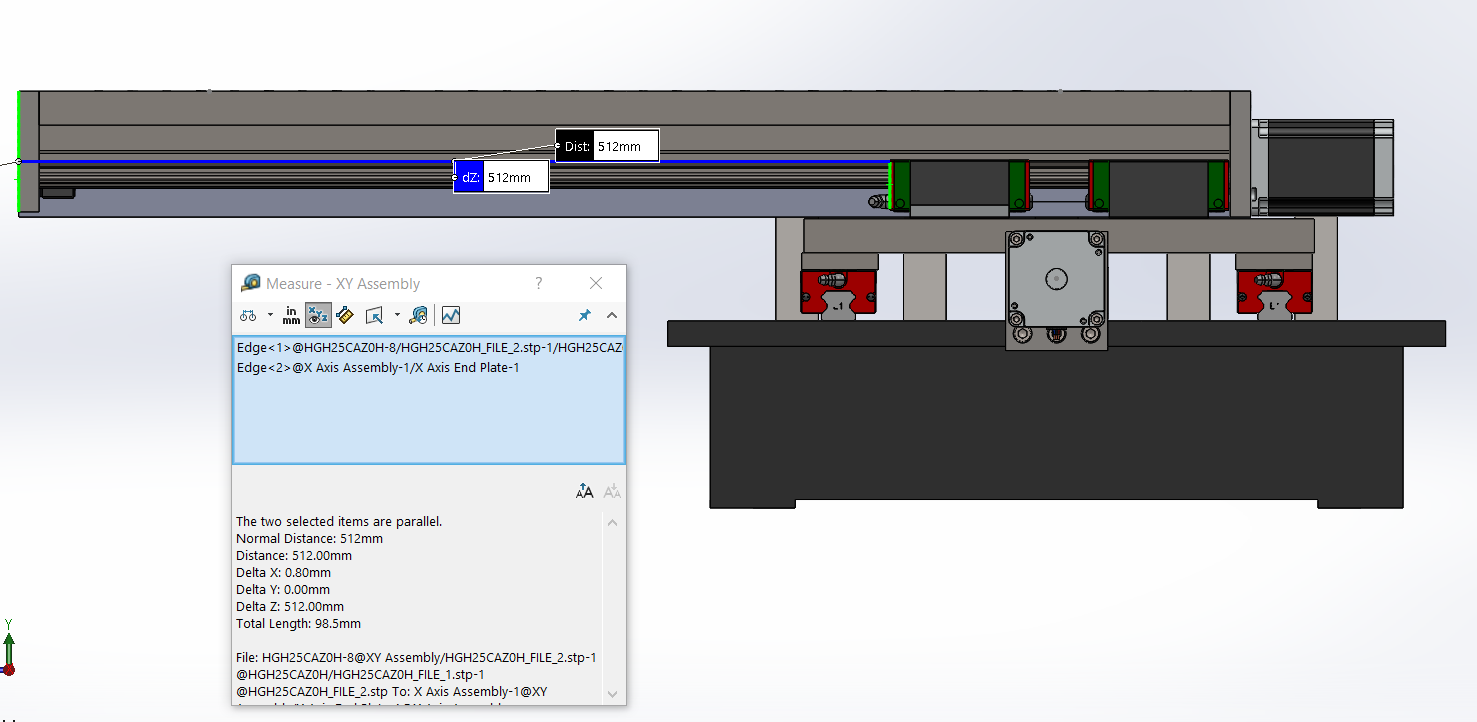
Task: Increase the results font size
Action: coord(585,491)
